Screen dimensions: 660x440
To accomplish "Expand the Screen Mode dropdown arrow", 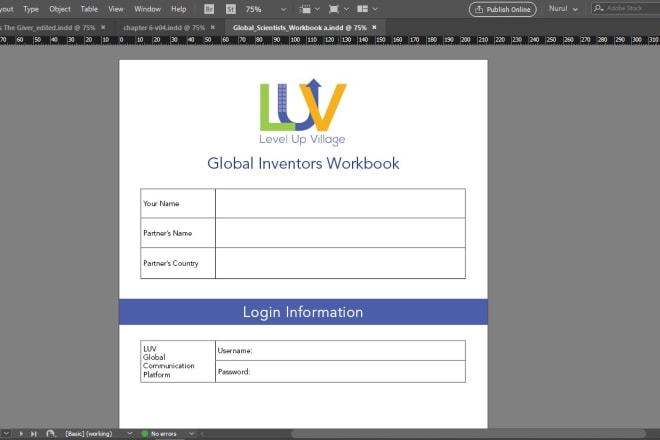I will click(346, 9).
